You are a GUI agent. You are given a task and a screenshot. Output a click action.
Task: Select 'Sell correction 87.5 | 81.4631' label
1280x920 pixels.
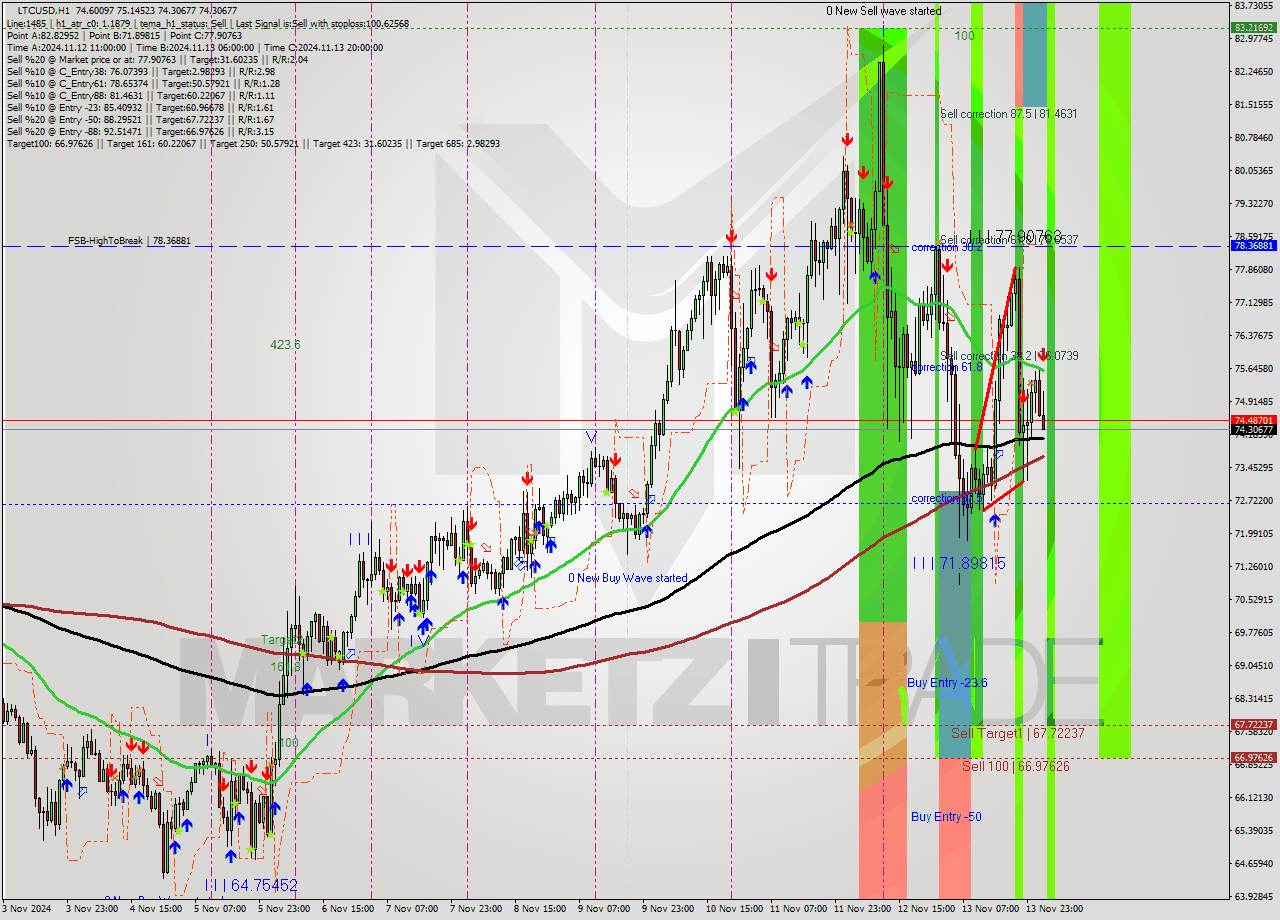(1009, 114)
